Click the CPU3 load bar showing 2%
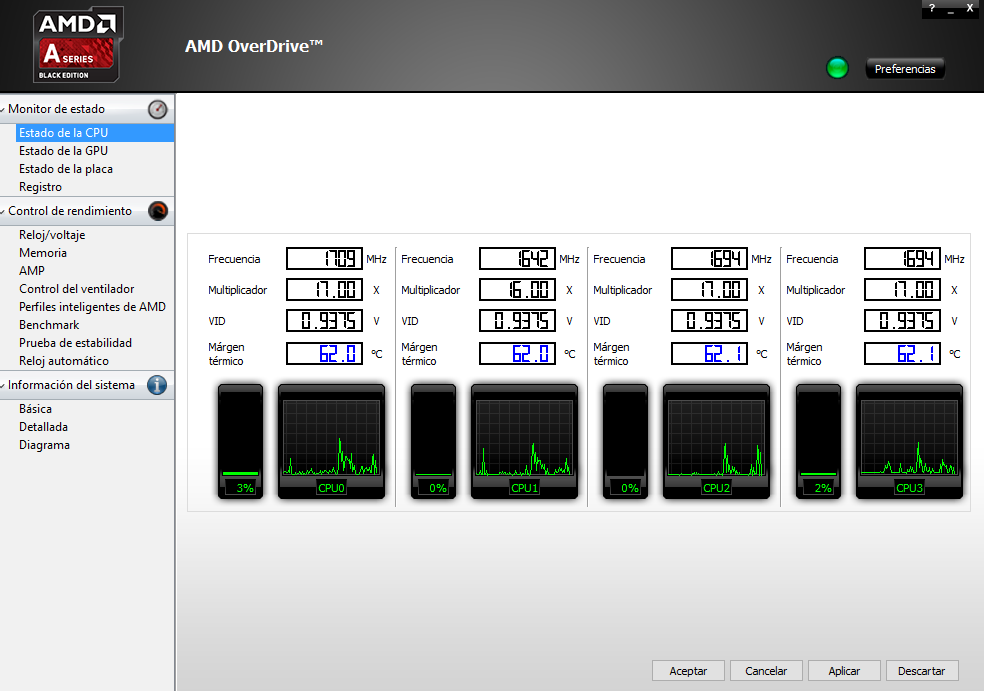The width and height of the screenshot is (984, 691). click(x=818, y=442)
